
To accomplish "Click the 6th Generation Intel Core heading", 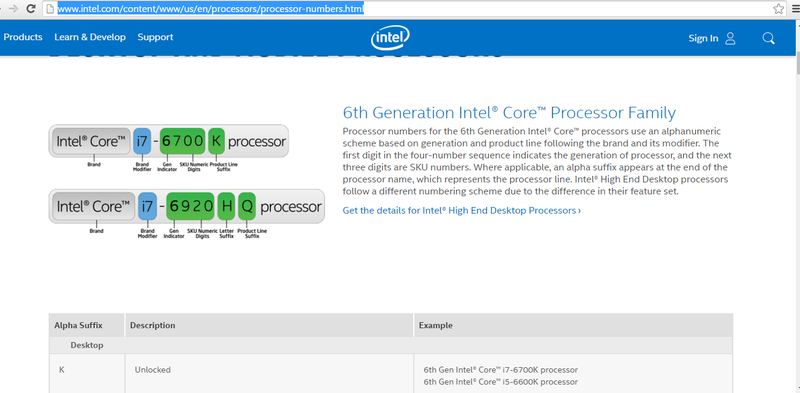I will (509, 113).
